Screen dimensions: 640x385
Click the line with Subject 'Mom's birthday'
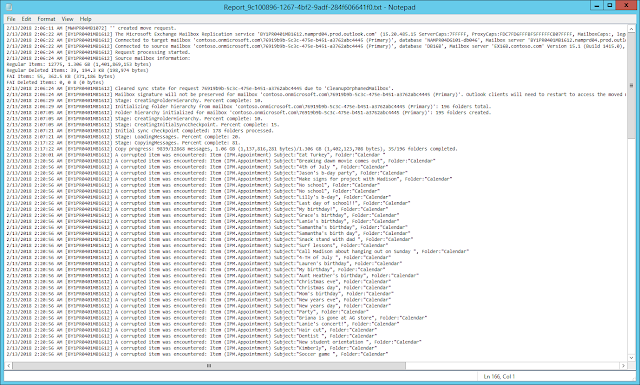[x=200, y=294]
